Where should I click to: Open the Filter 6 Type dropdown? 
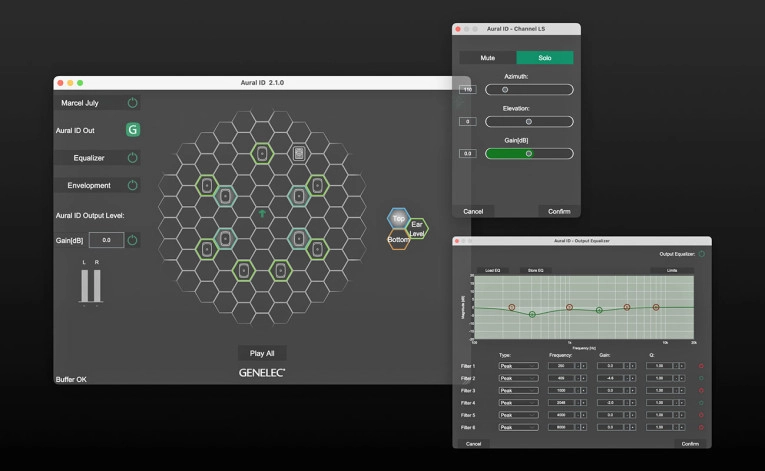(x=519, y=427)
